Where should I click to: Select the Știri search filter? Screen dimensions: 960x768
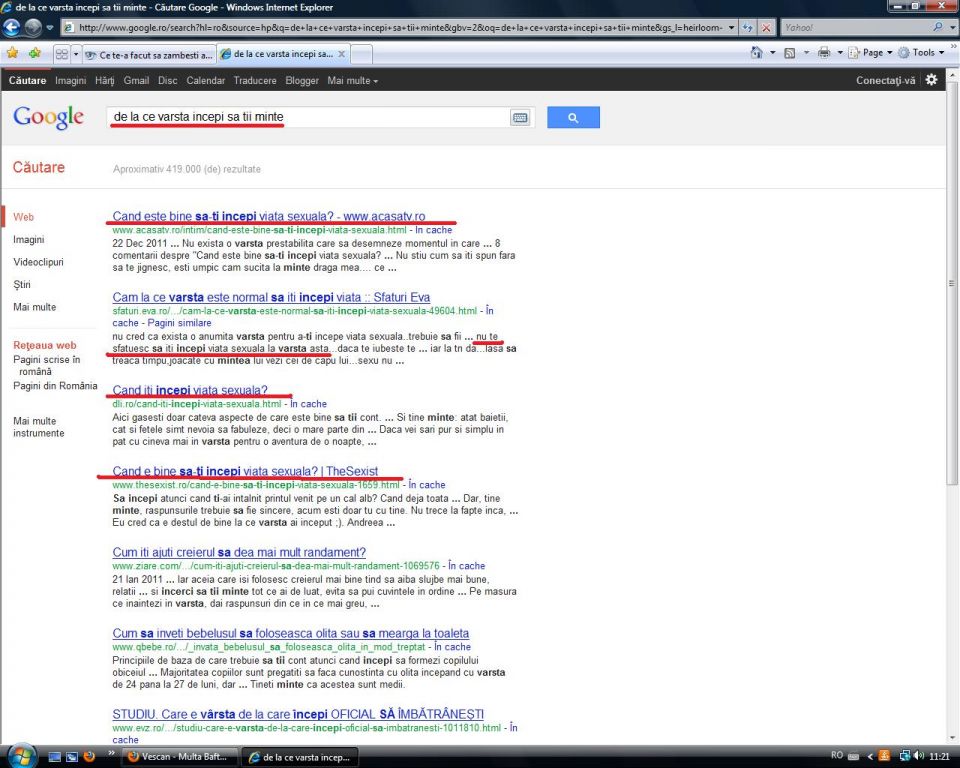coord(22,285)
